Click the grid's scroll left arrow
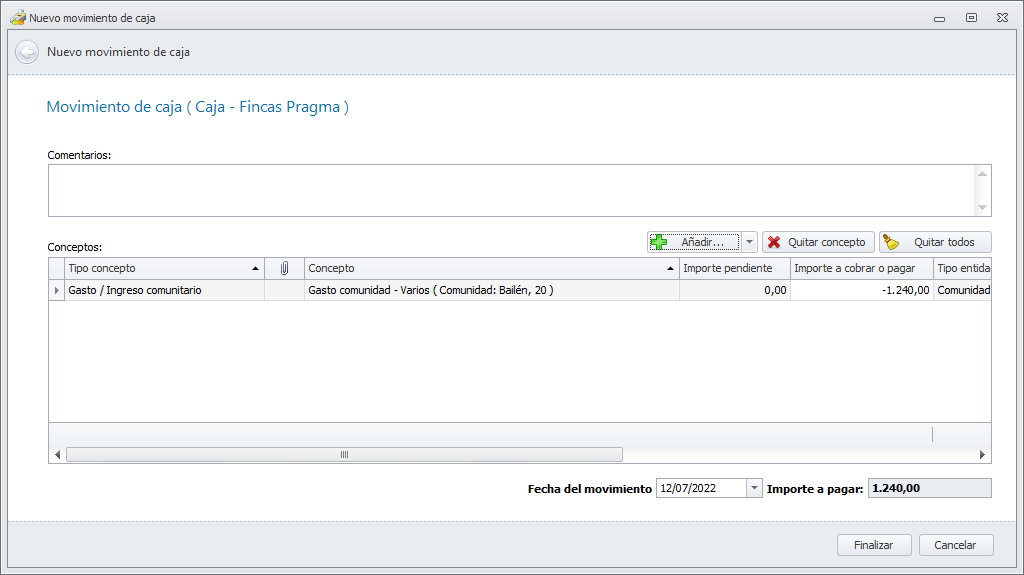The width and height of the screenshot is (1024, 575). [x=57, y=454]
